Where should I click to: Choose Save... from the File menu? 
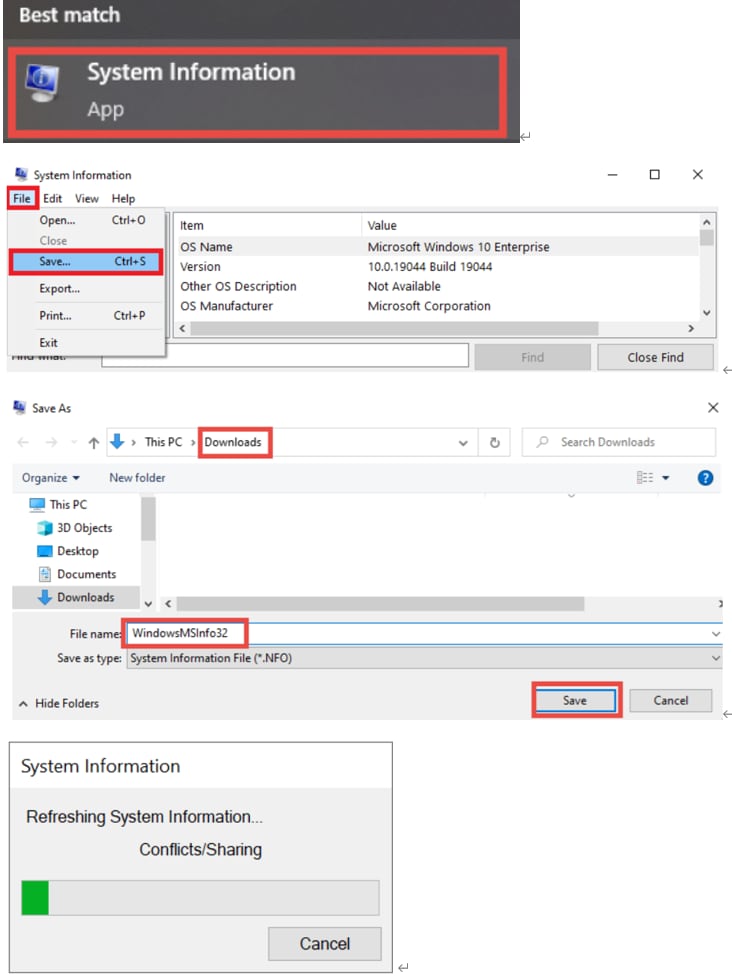[x=87, y=261]
